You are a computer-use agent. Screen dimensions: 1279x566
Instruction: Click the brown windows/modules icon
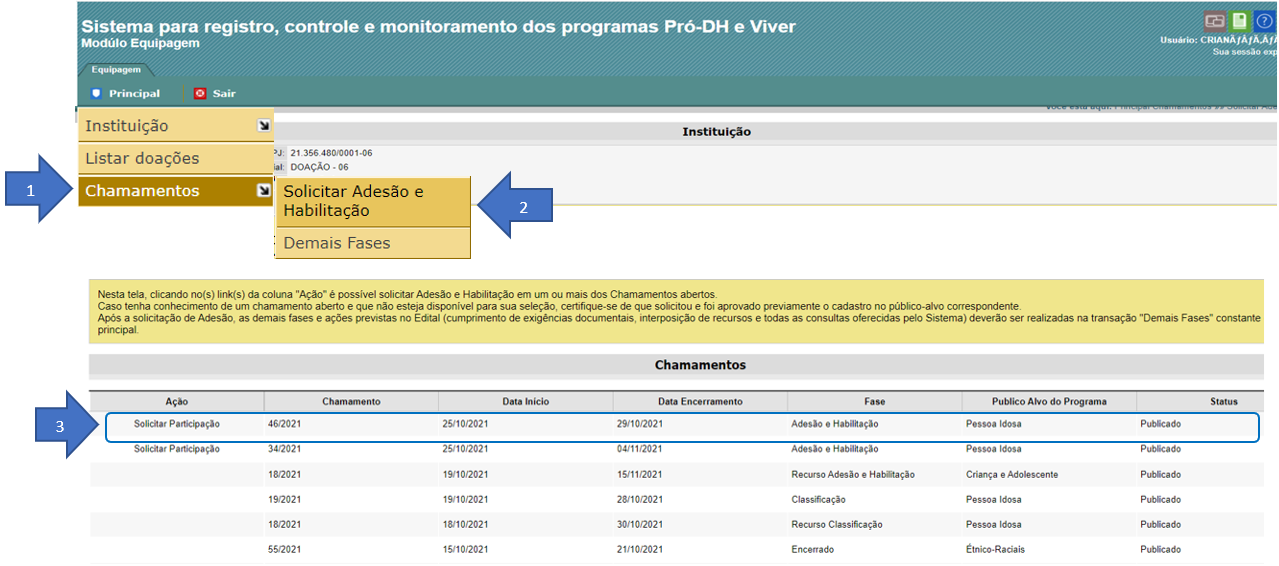[x=1215, y=21]
